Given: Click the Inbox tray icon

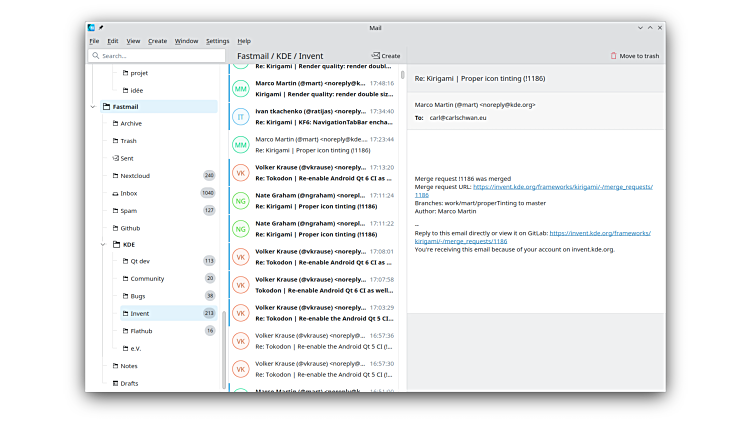Looking at the screenshot, I should pos(116,193).
